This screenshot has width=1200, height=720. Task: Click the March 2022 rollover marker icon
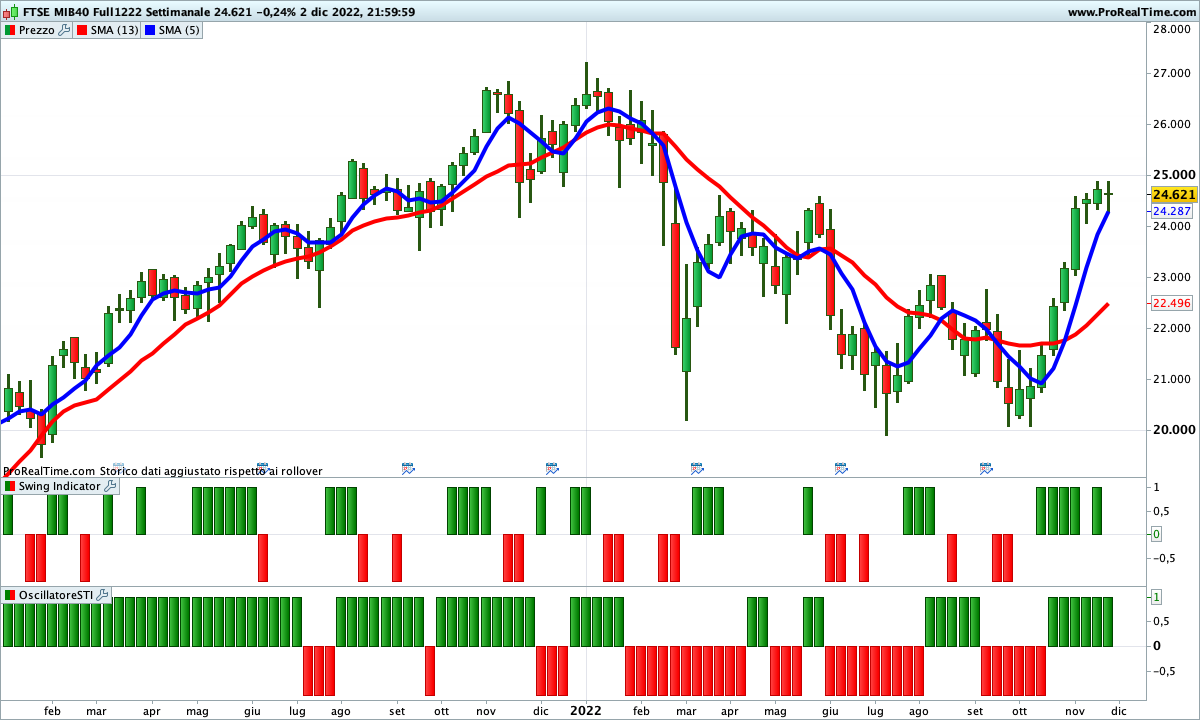(697, 467)
